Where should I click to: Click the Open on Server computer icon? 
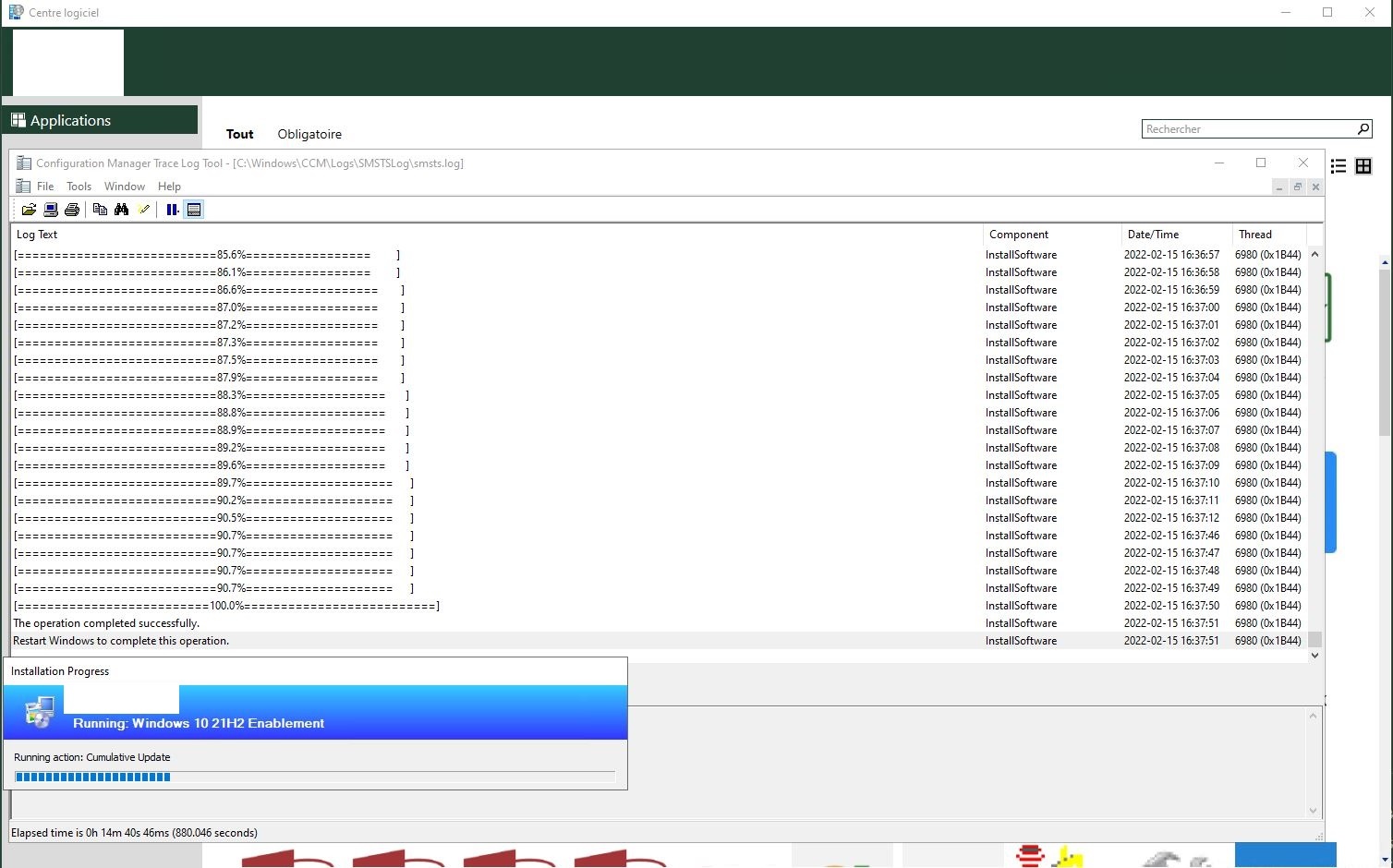[51, 210]
